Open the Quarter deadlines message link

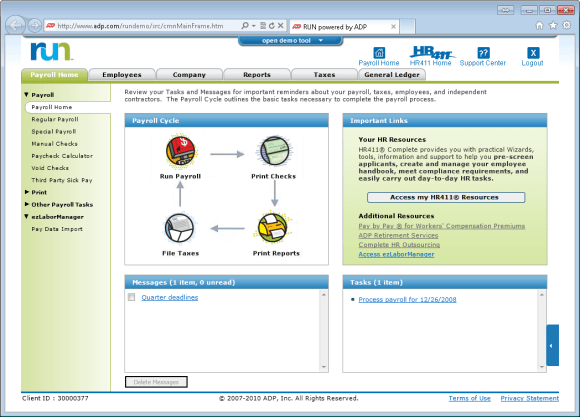[170, 297]
